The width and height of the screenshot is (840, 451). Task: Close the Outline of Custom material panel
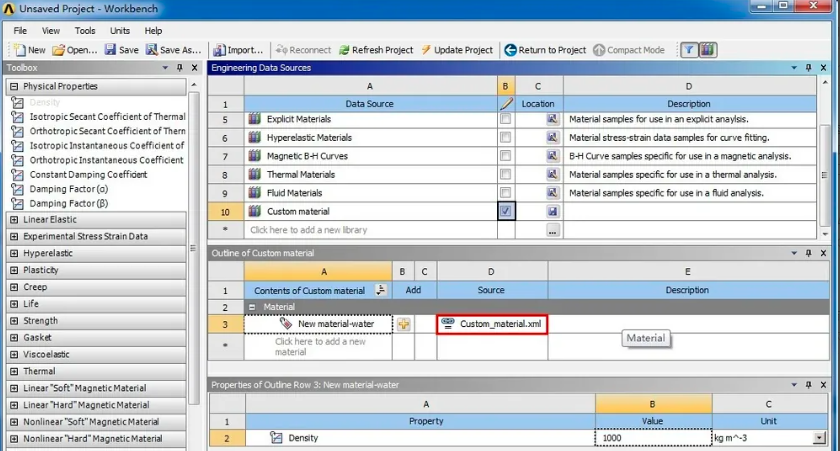click(823, 253)
